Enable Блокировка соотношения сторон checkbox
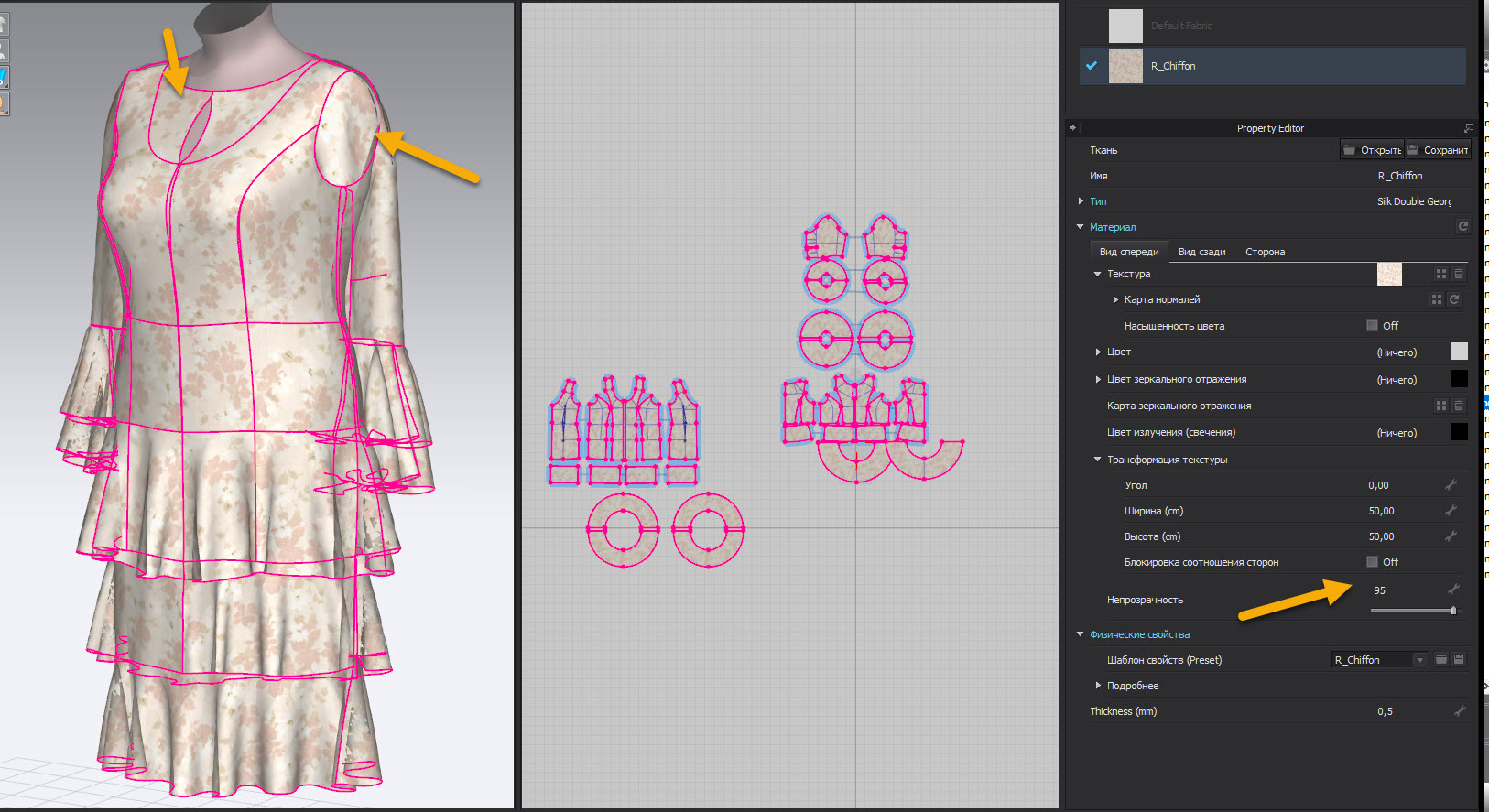This screenshot has height=812, width=1489. coord(1372,562)
